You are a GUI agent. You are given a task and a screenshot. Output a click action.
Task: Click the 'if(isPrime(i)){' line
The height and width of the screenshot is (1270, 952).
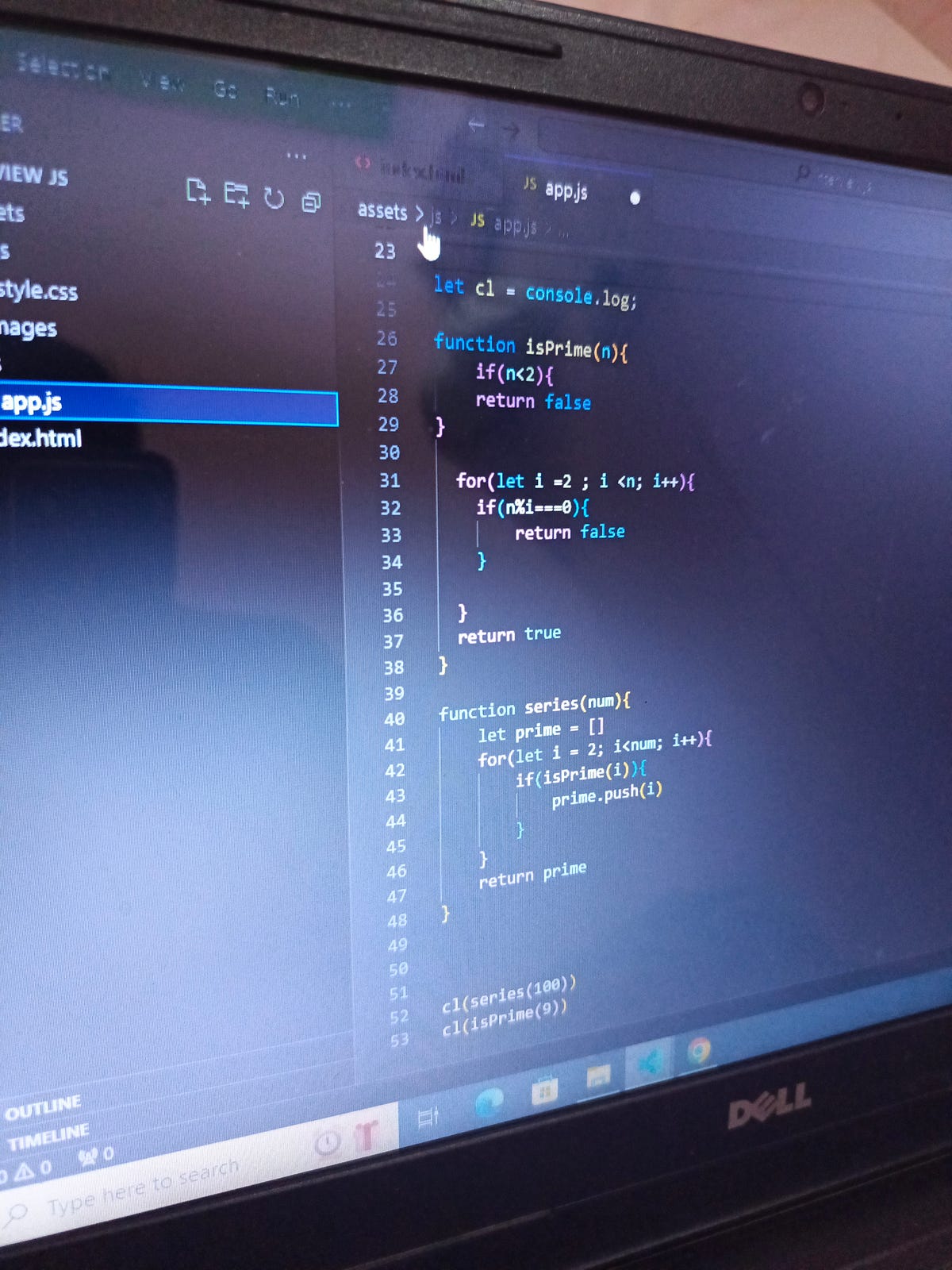point(582,774)
